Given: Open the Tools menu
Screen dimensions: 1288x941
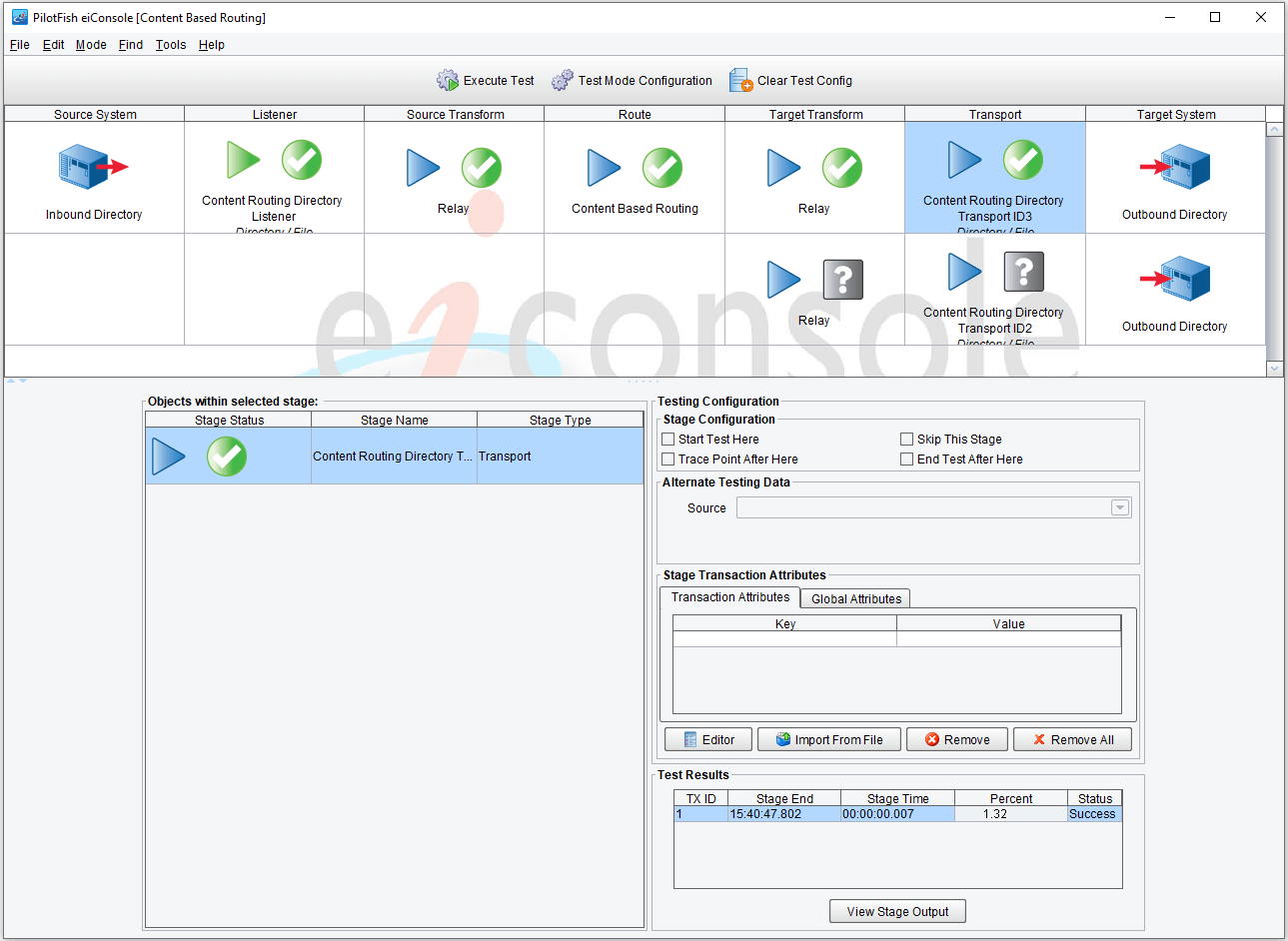Looking at the screenshot, I should coord(171,45).
